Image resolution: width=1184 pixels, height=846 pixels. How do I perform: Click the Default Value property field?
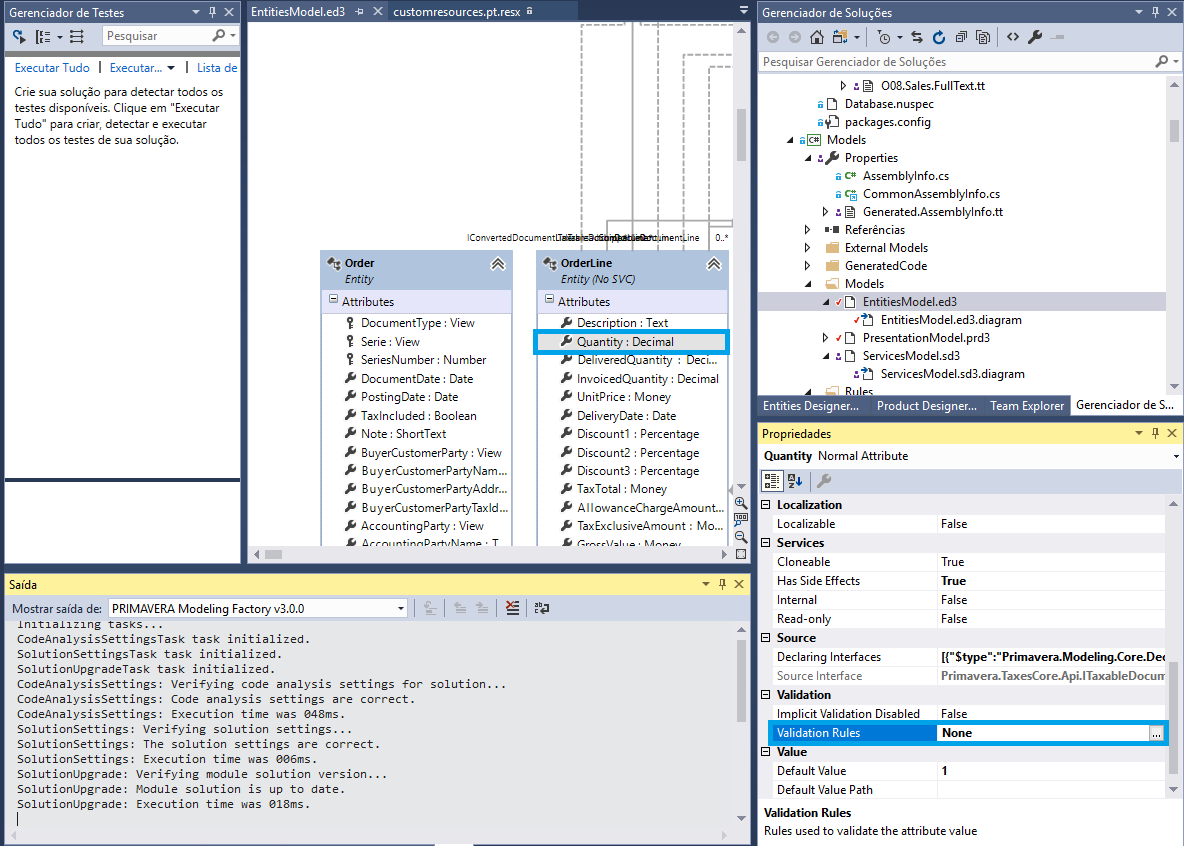pyautogui.click(x=1051, y=770)
